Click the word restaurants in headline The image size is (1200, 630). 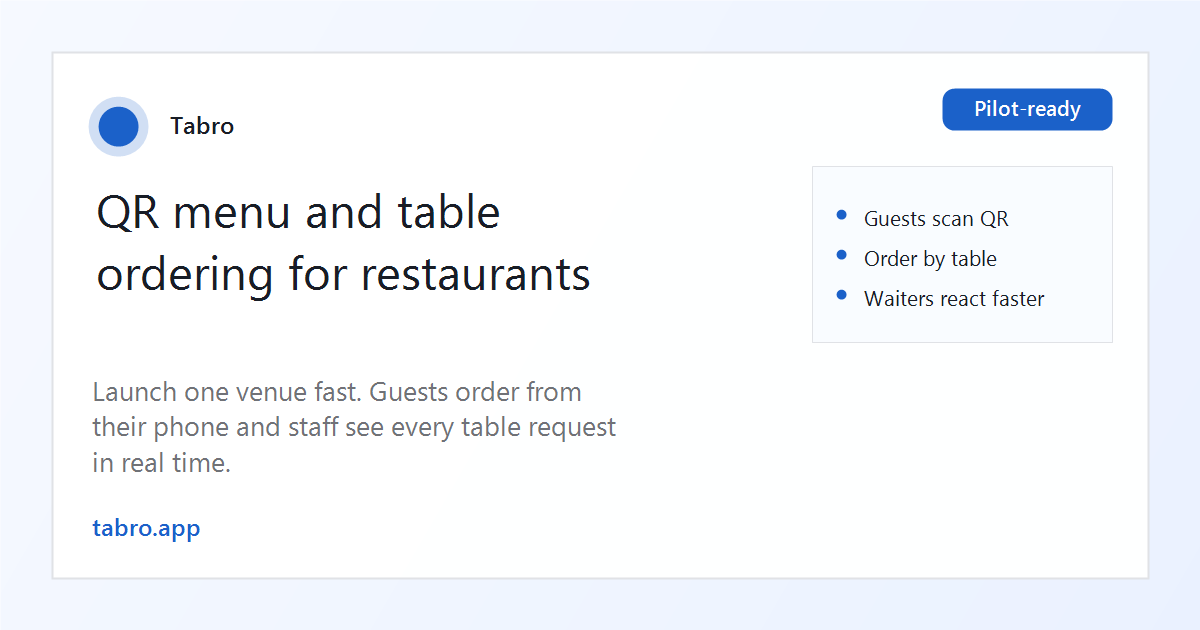click(475, 275)
